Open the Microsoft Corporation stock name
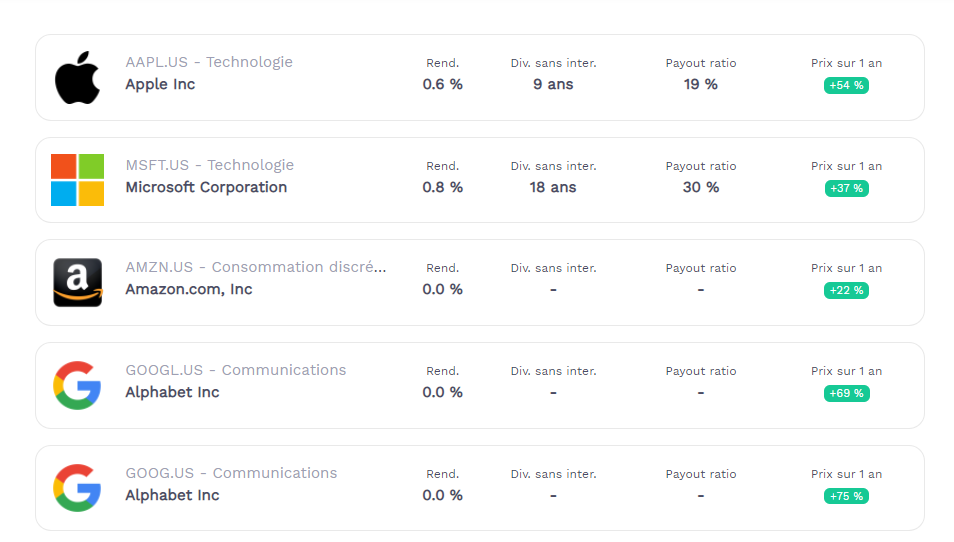Image resolution: width=954 pixels, height=542 pixels. (206, 187)
